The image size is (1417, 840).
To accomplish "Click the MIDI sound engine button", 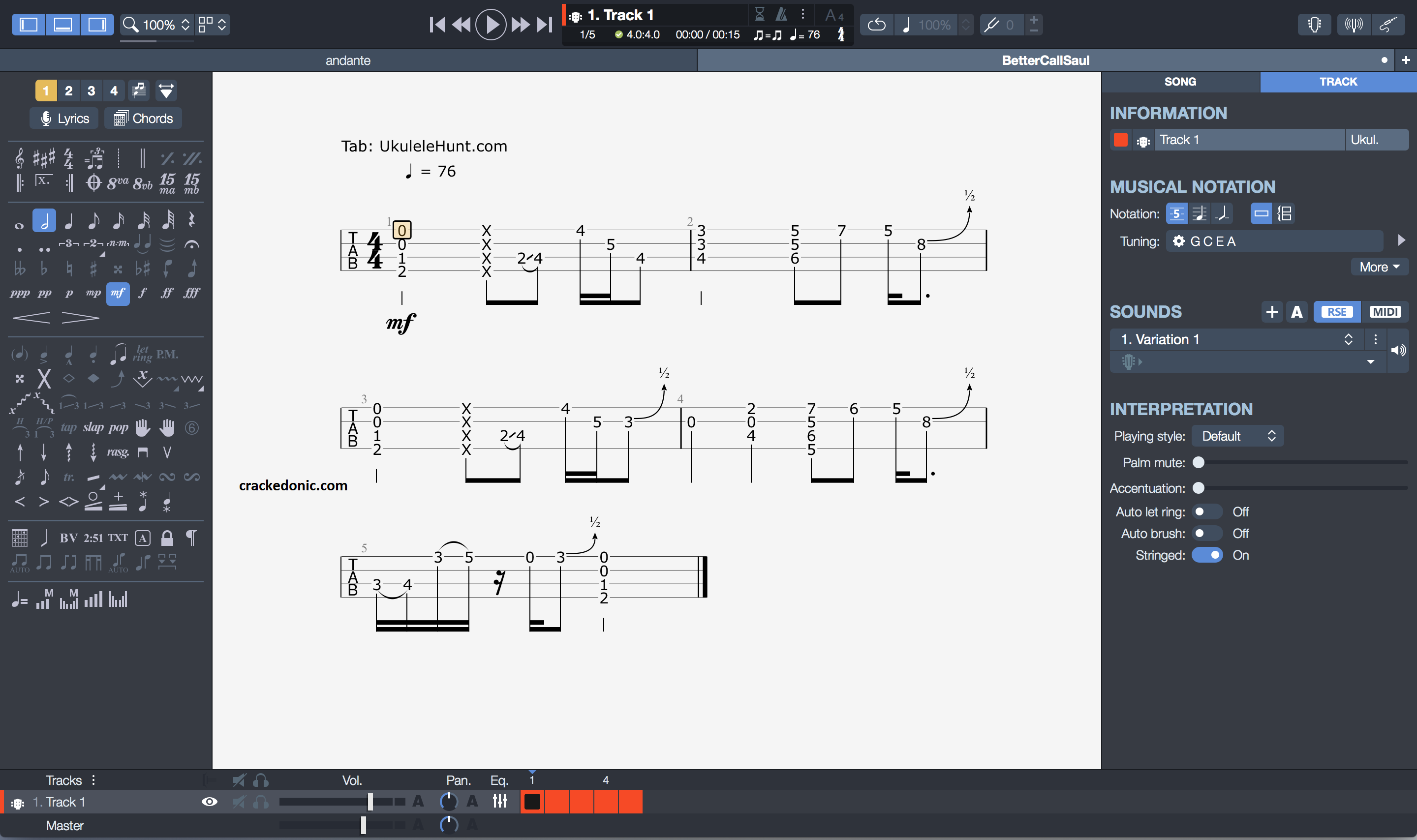I will [x=1383, y=311].
